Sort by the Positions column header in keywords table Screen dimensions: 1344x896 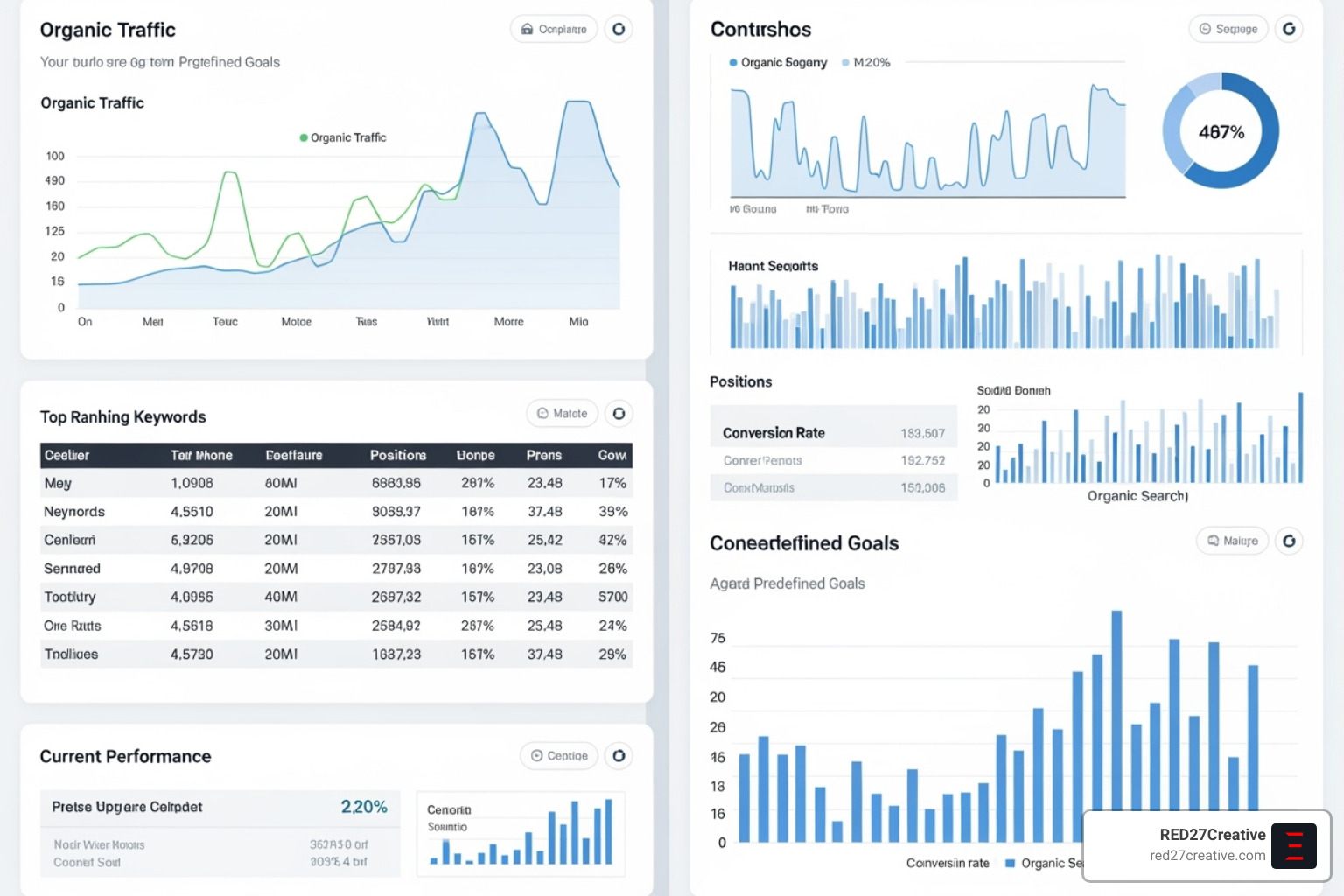point(398,455)
